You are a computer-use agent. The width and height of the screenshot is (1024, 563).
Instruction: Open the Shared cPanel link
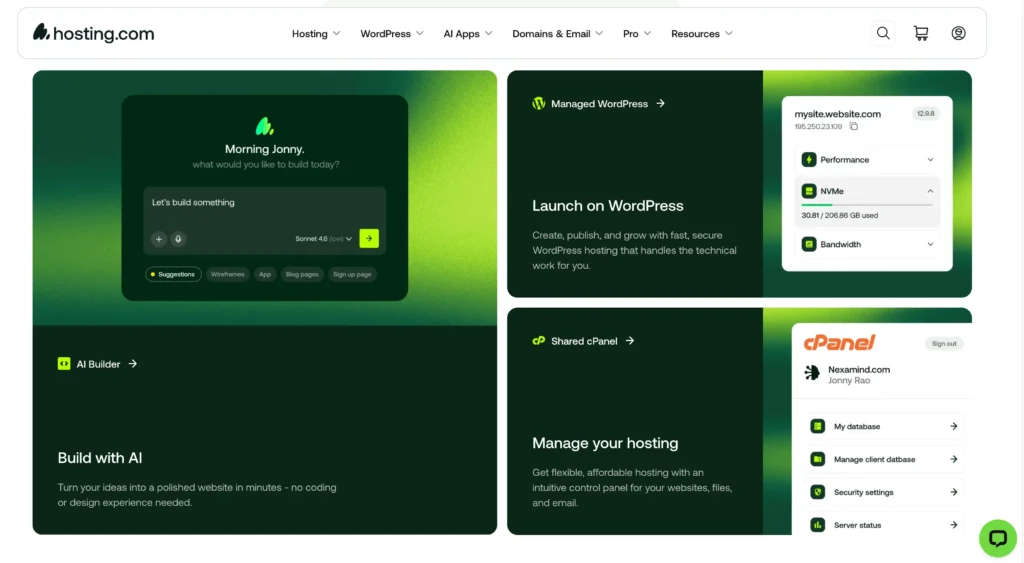(584, 340)
